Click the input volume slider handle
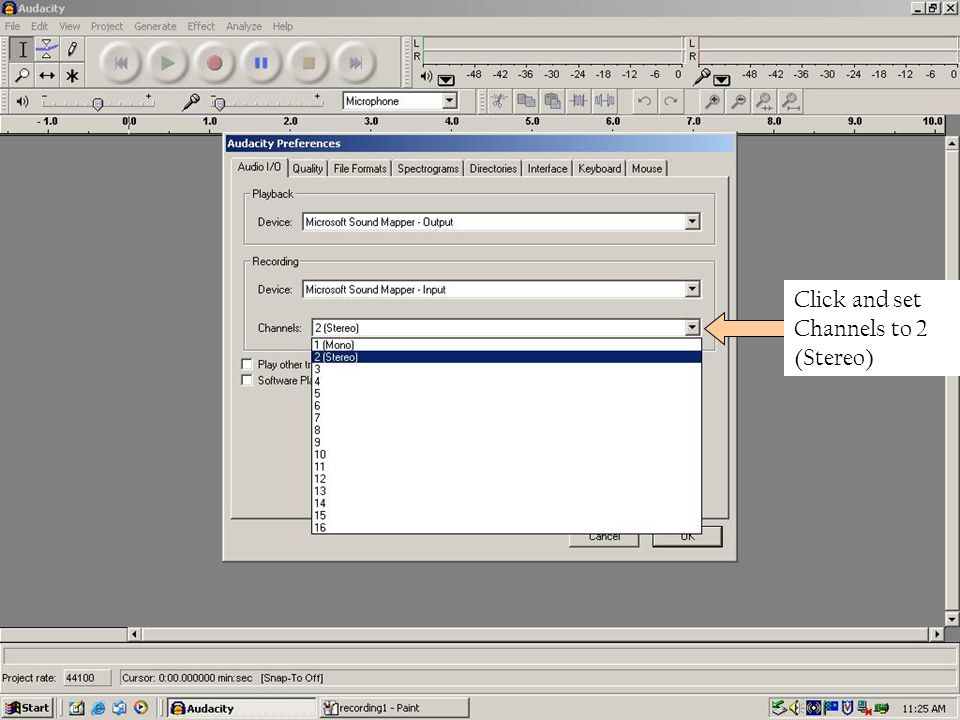 tap(220, 104)
